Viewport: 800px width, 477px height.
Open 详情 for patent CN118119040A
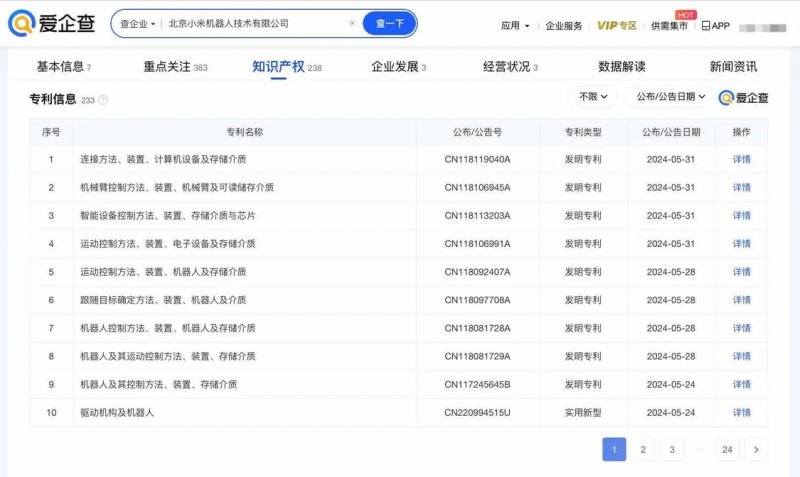point(741,159)
